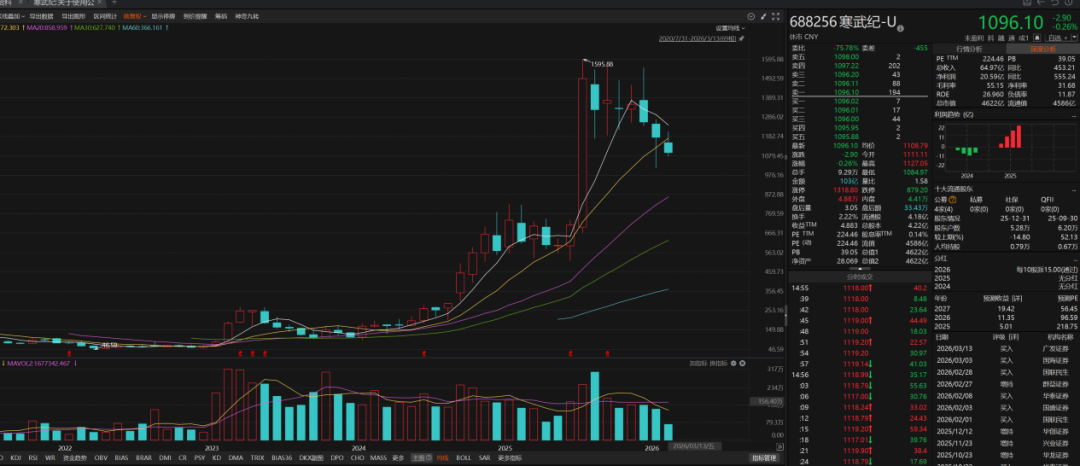Open the 复权 dropdown in chart toolbar
Image resolution: width=1080 pixels, height=466 pixels.
[135, 17]
